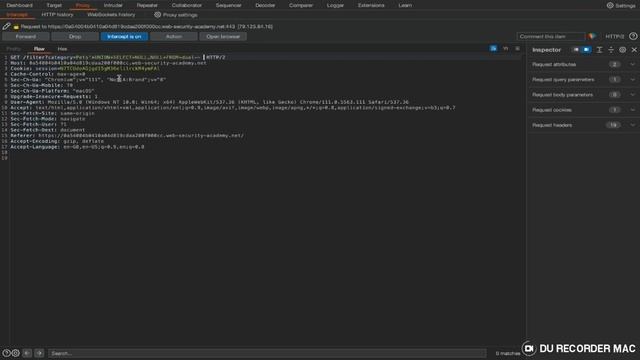This screenshot has height=360, width=640.
Task: Switch Inspector to left-side docked layout icon
Action: click(576, 50)
